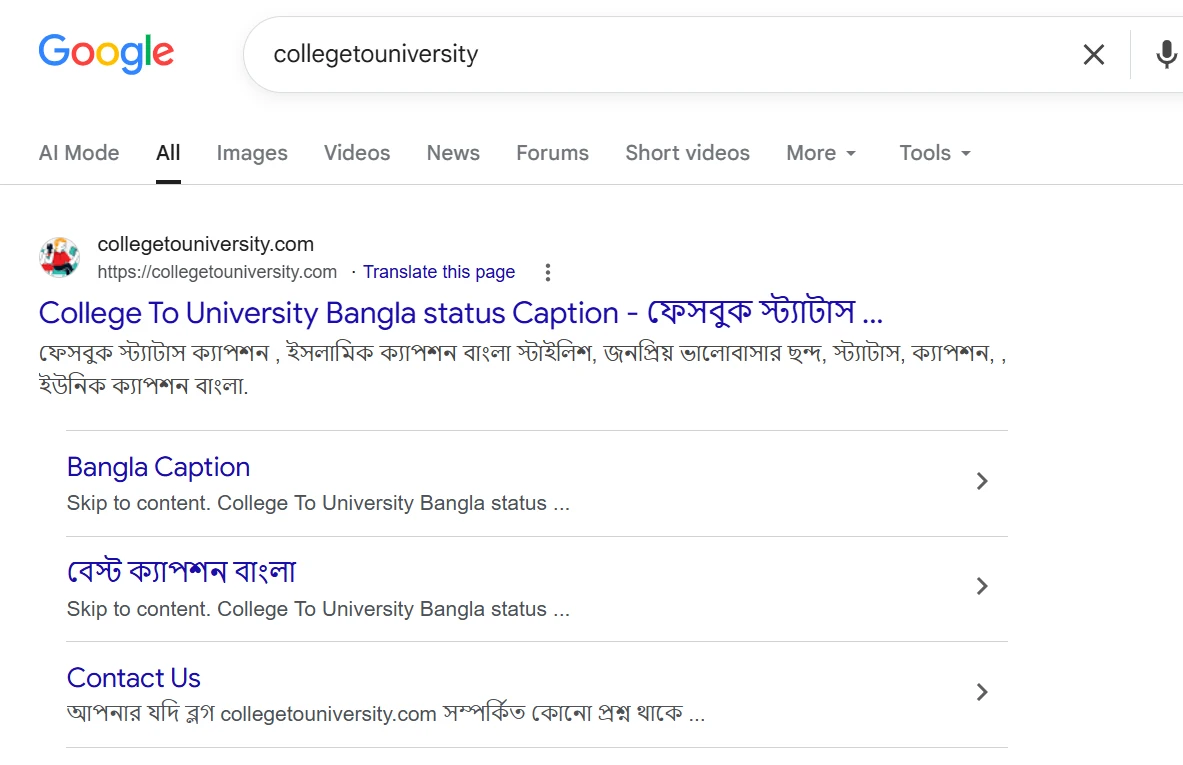Open the Contact Us sitelink

click(x=134, y=678)
